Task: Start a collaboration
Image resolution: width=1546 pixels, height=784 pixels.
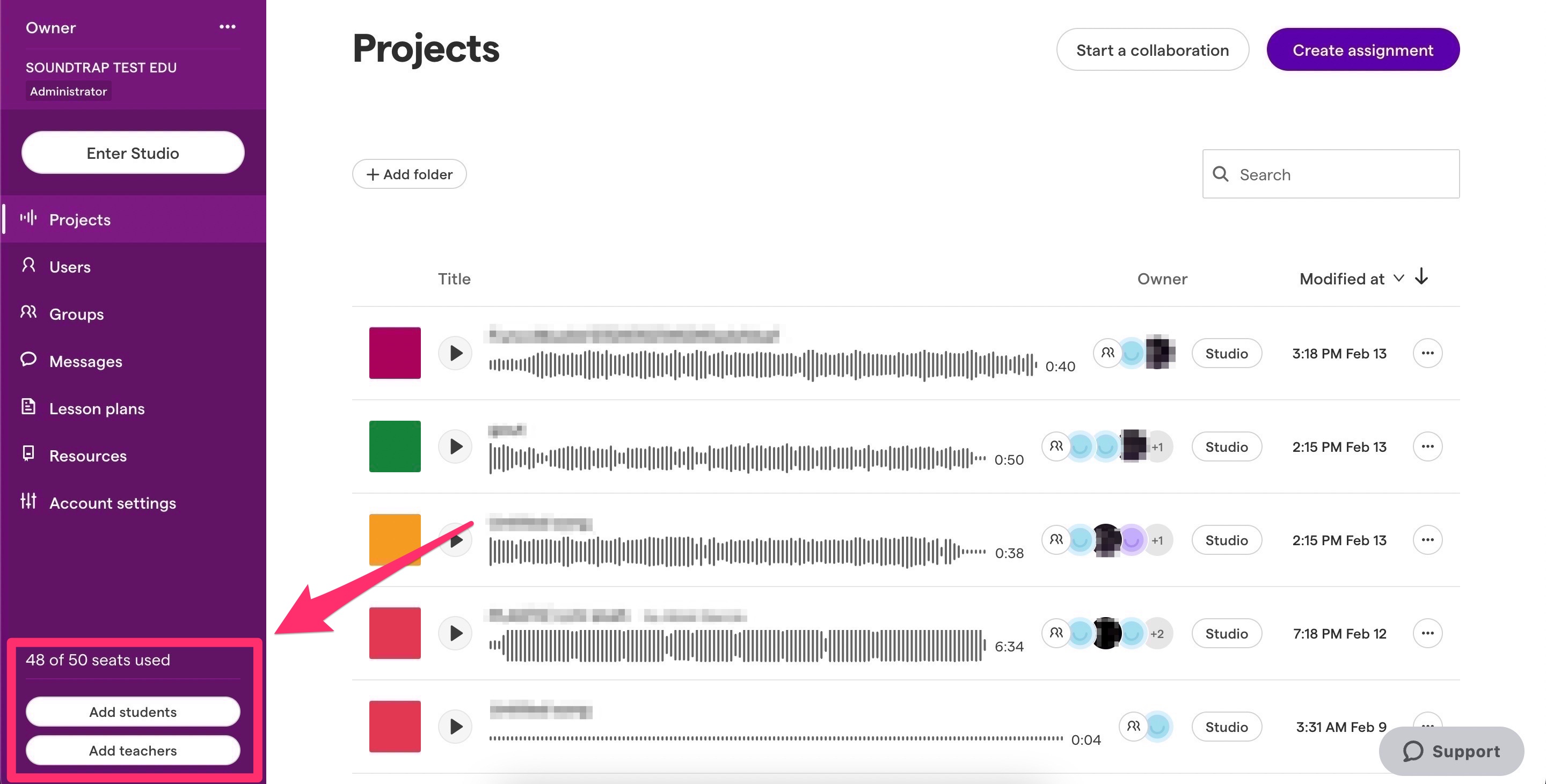Action: click(x=1153, y=50)
